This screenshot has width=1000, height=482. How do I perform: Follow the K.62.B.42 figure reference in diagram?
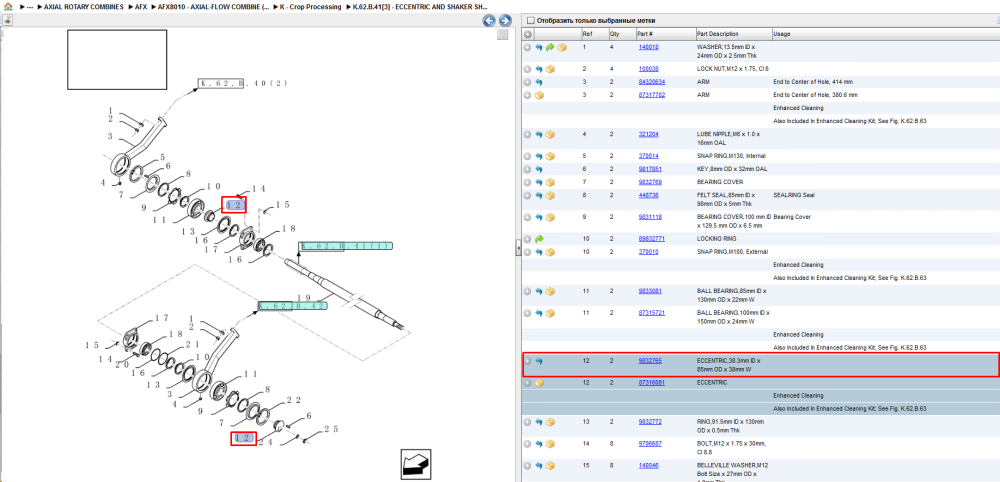click(292, 306)
